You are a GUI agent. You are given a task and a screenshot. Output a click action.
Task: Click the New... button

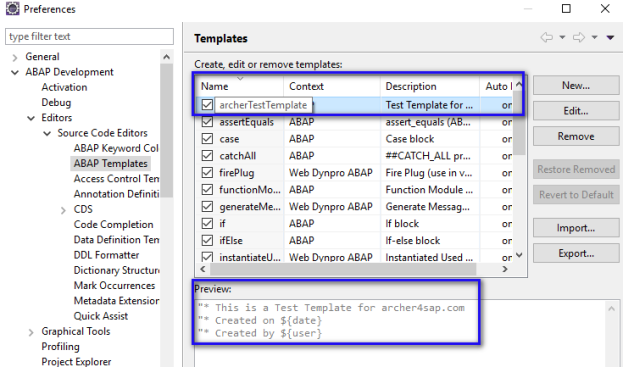coord(576,85)
